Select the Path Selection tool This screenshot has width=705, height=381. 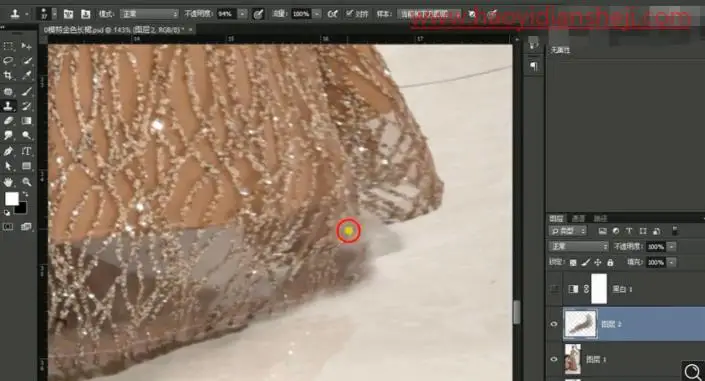point(8,166)
